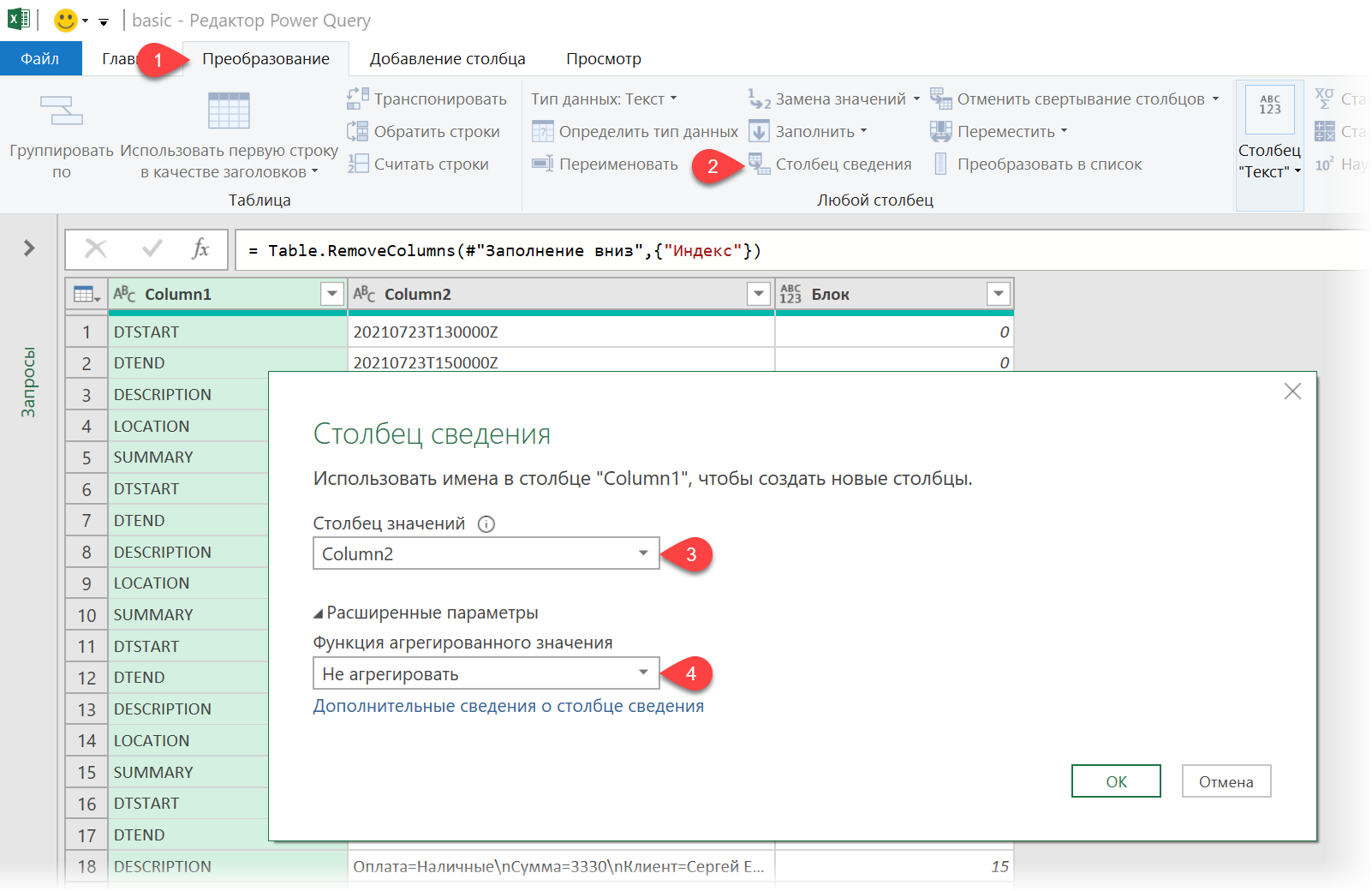This screenshot has height=891, width=1372.
Task: Click the Transpose icon
Action: pos(358,99)
